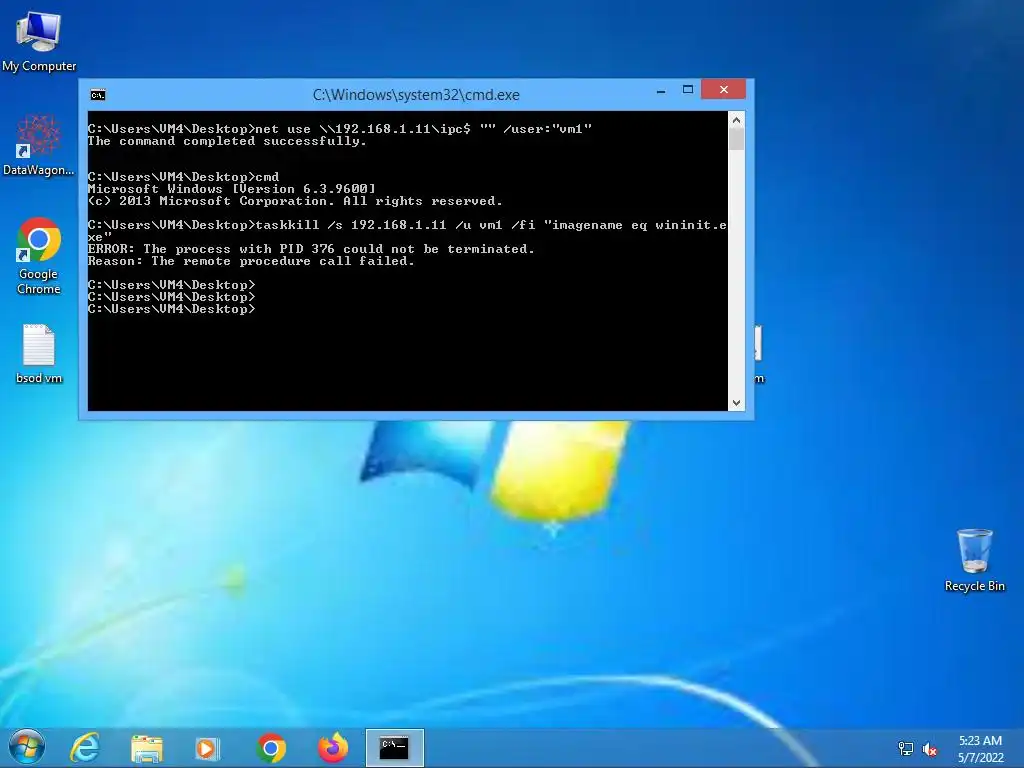Image resolution: width=1024 pixels, height=768 pixels.
Task: Open the My Computer desktop icon
Action: pos(39,41)
